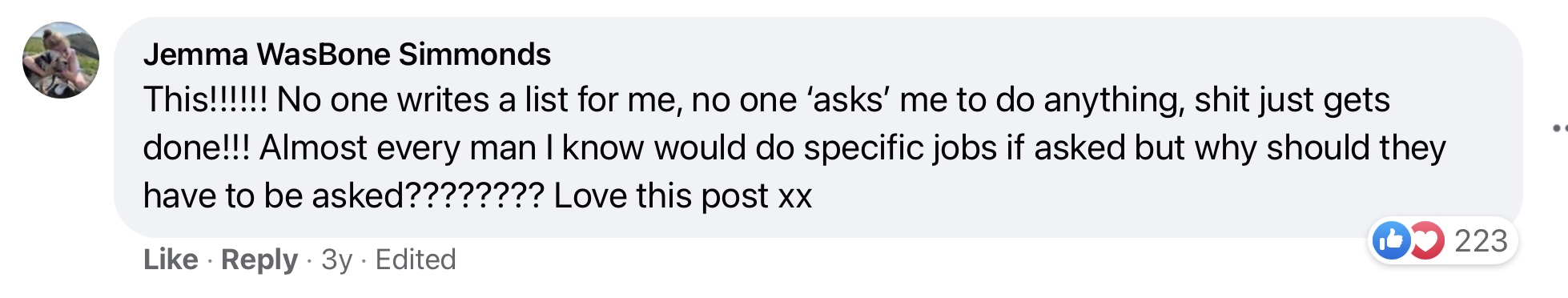
Task: Open the comment's three-dot options menu
Action: (x=1559, y=127)
